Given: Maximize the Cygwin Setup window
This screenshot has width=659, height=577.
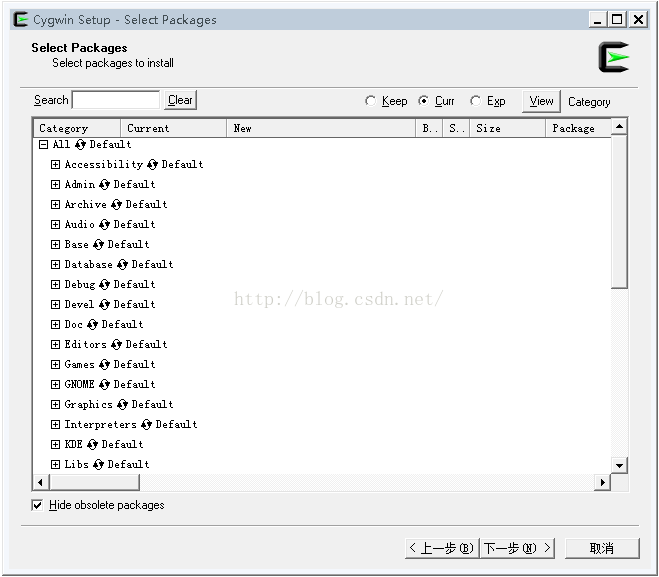Looking at the screenshot, I should [x=617, y=19].
